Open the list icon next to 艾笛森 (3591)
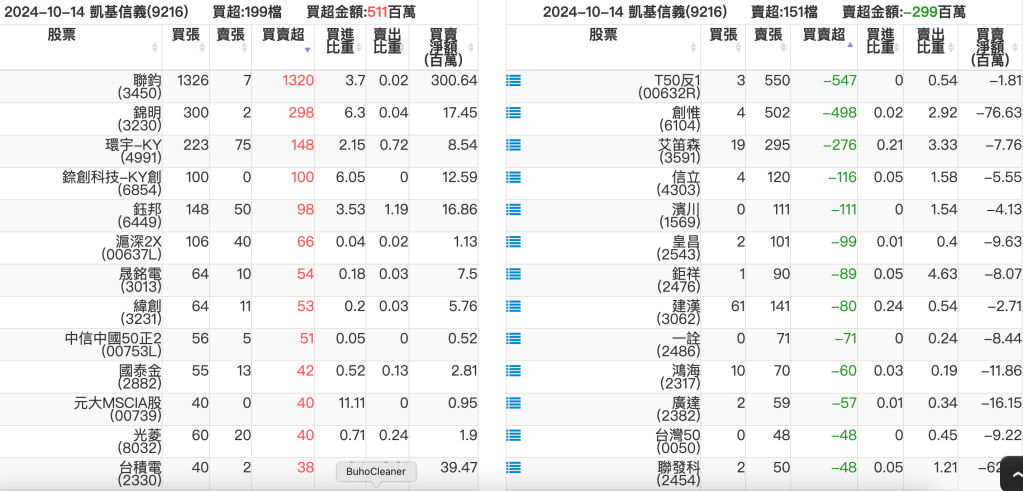This screenshot has height=491, width=1023. [x=514, y=145]
